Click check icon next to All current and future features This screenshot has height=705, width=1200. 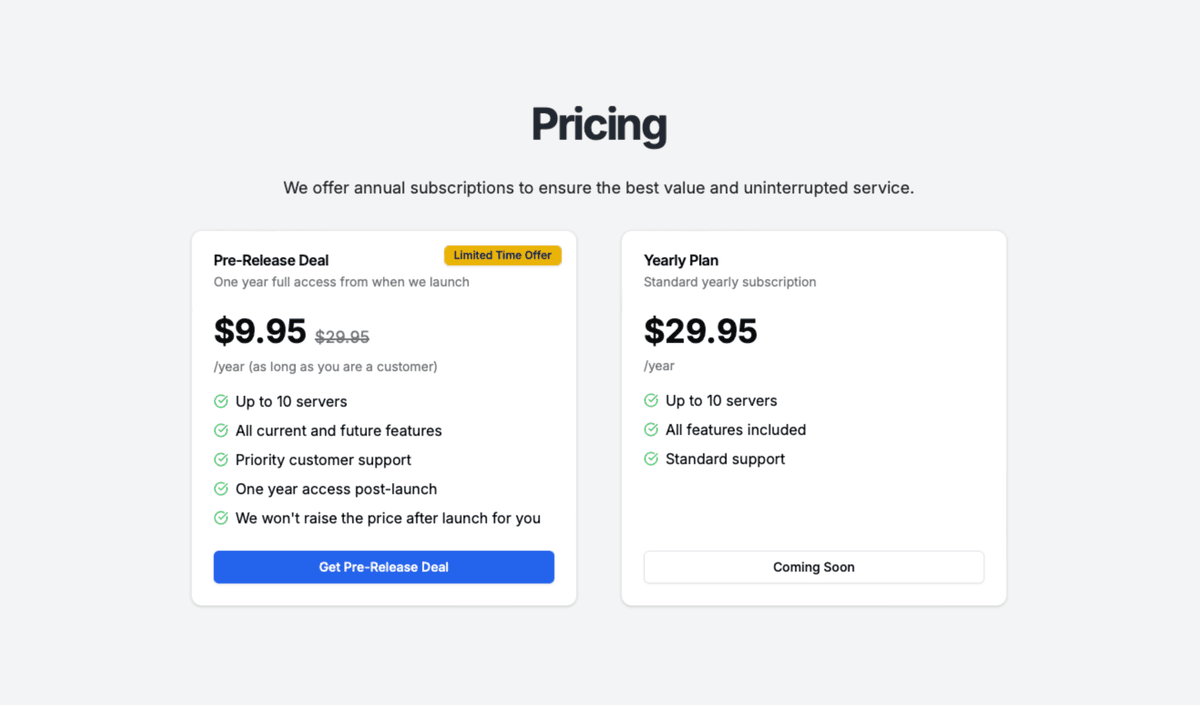pyautogui.click(x=221, y=430)
